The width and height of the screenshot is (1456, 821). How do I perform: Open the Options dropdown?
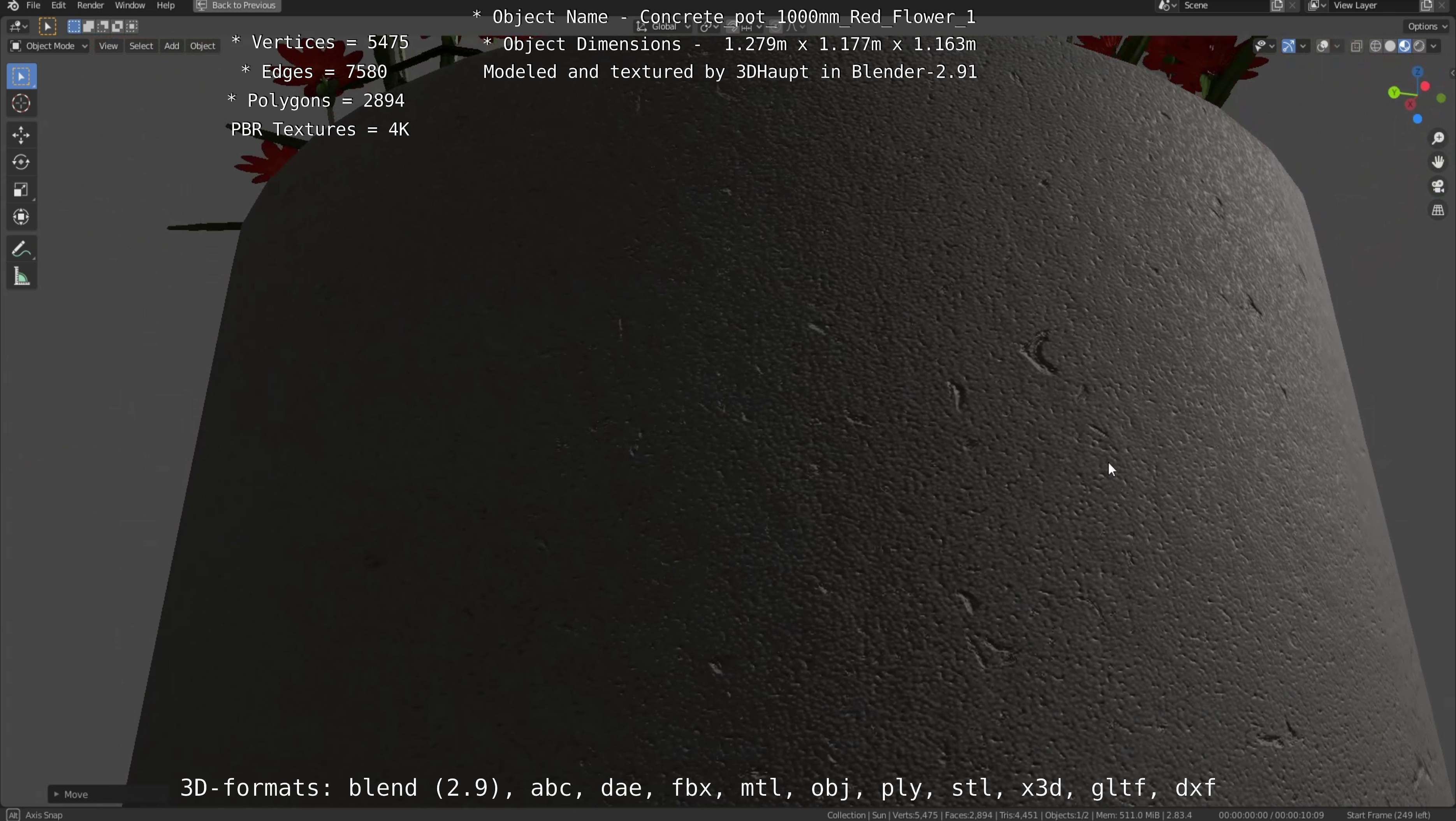(1427, 26)
